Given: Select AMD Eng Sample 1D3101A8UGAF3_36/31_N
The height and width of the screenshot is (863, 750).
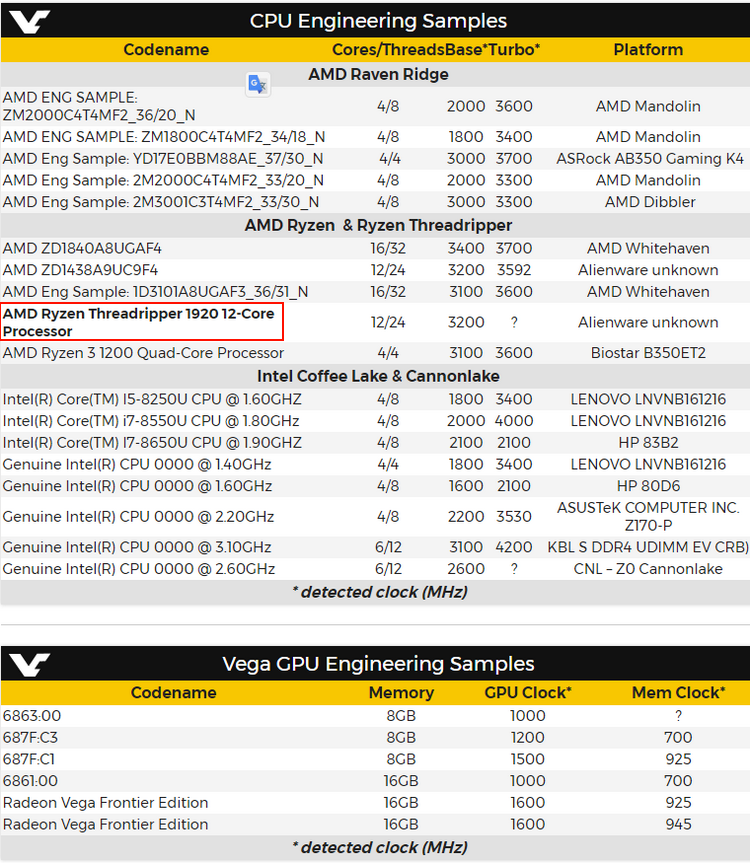Looking at the screenshot, I should [155, 292].
